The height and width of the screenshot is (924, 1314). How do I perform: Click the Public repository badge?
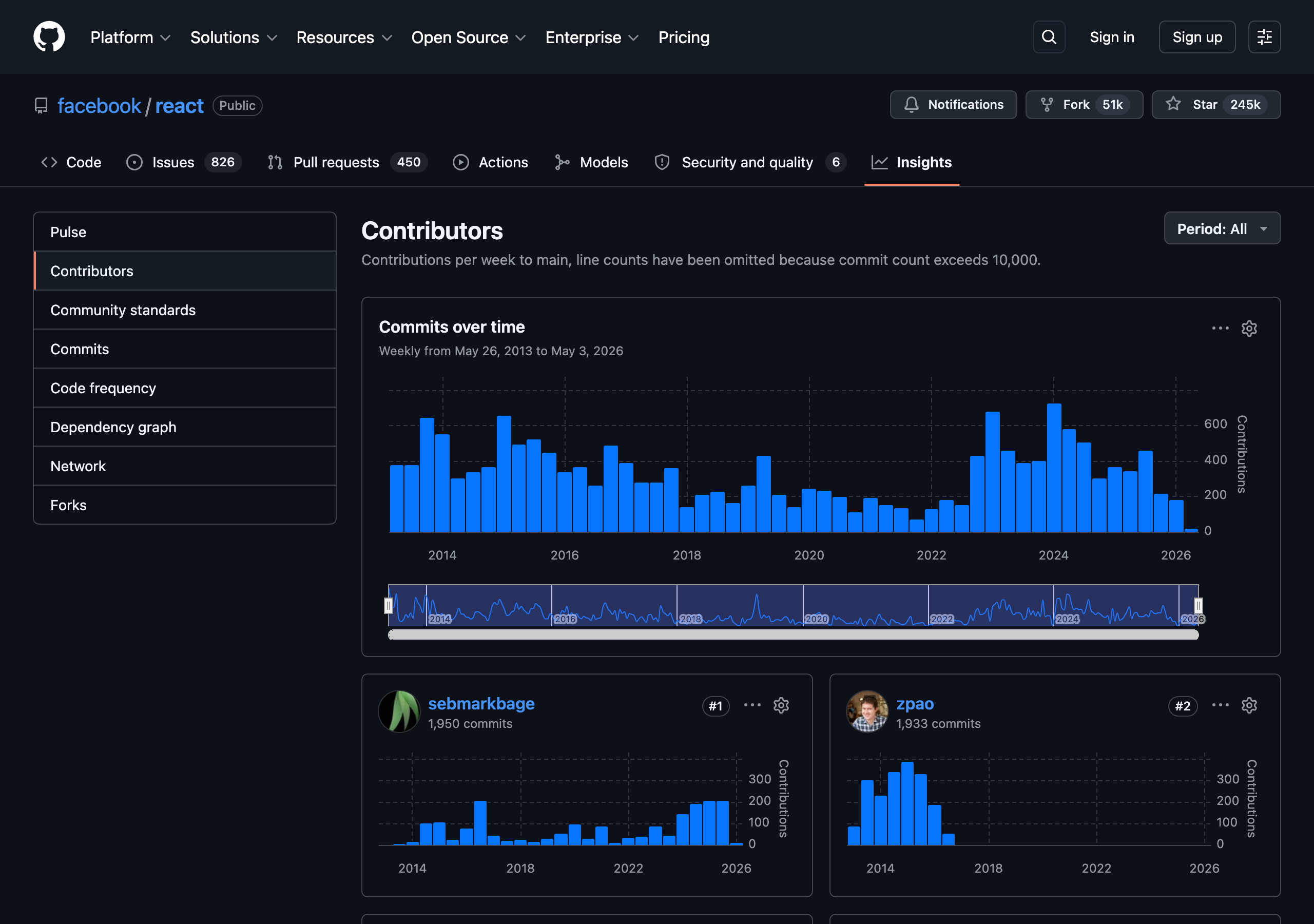click(x=237, y=106)
